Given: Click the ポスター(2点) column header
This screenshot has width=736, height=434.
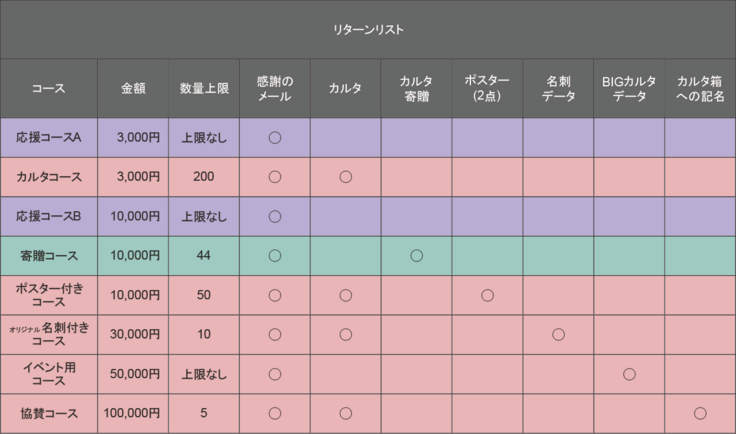Looking at the screenshot, I should tap(487, 88).
